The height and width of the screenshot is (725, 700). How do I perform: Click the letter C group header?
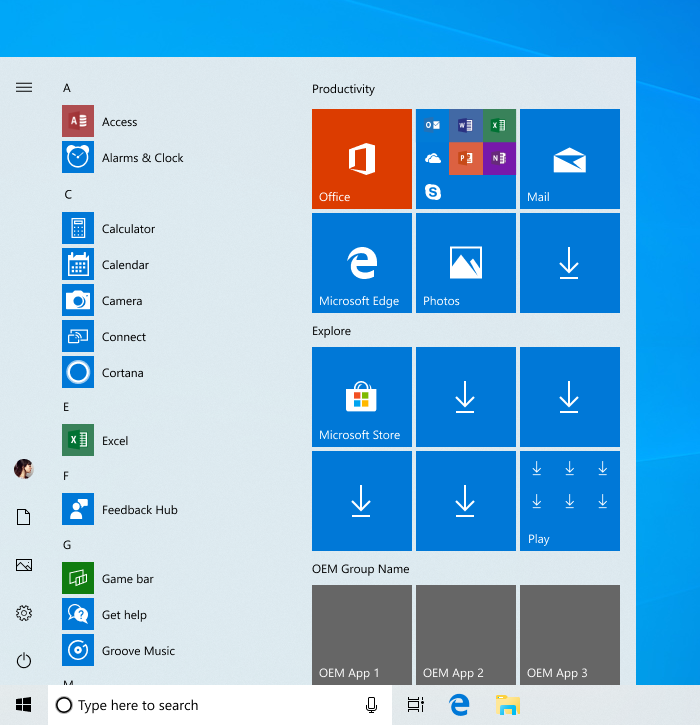pos(68,194)
